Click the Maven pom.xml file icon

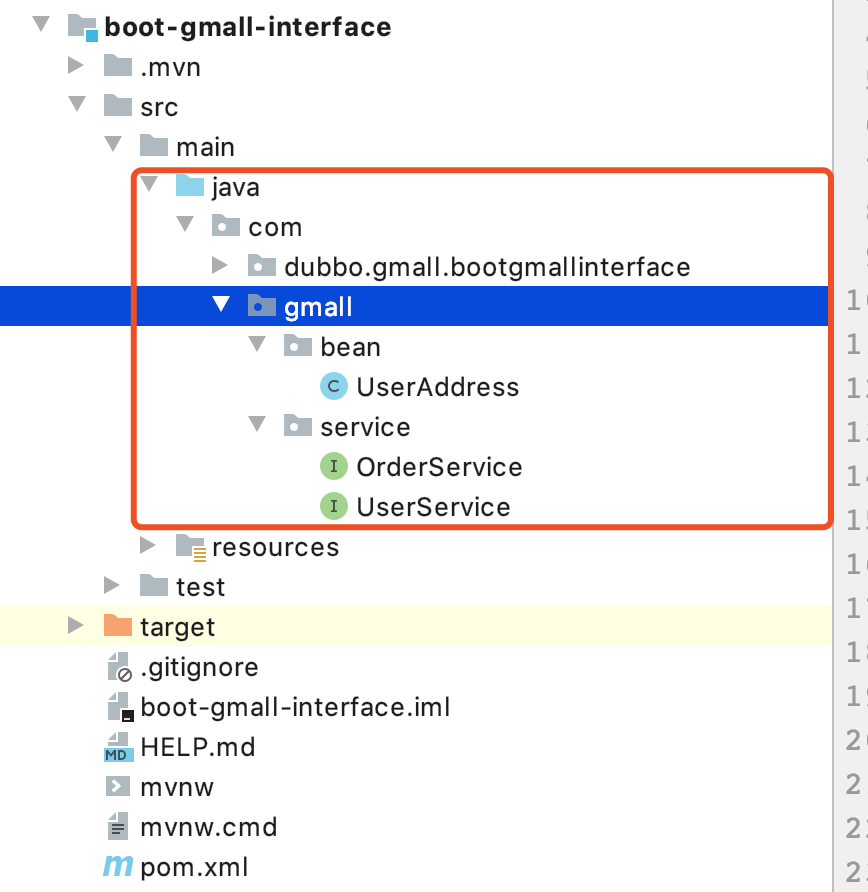click(118, 867)
